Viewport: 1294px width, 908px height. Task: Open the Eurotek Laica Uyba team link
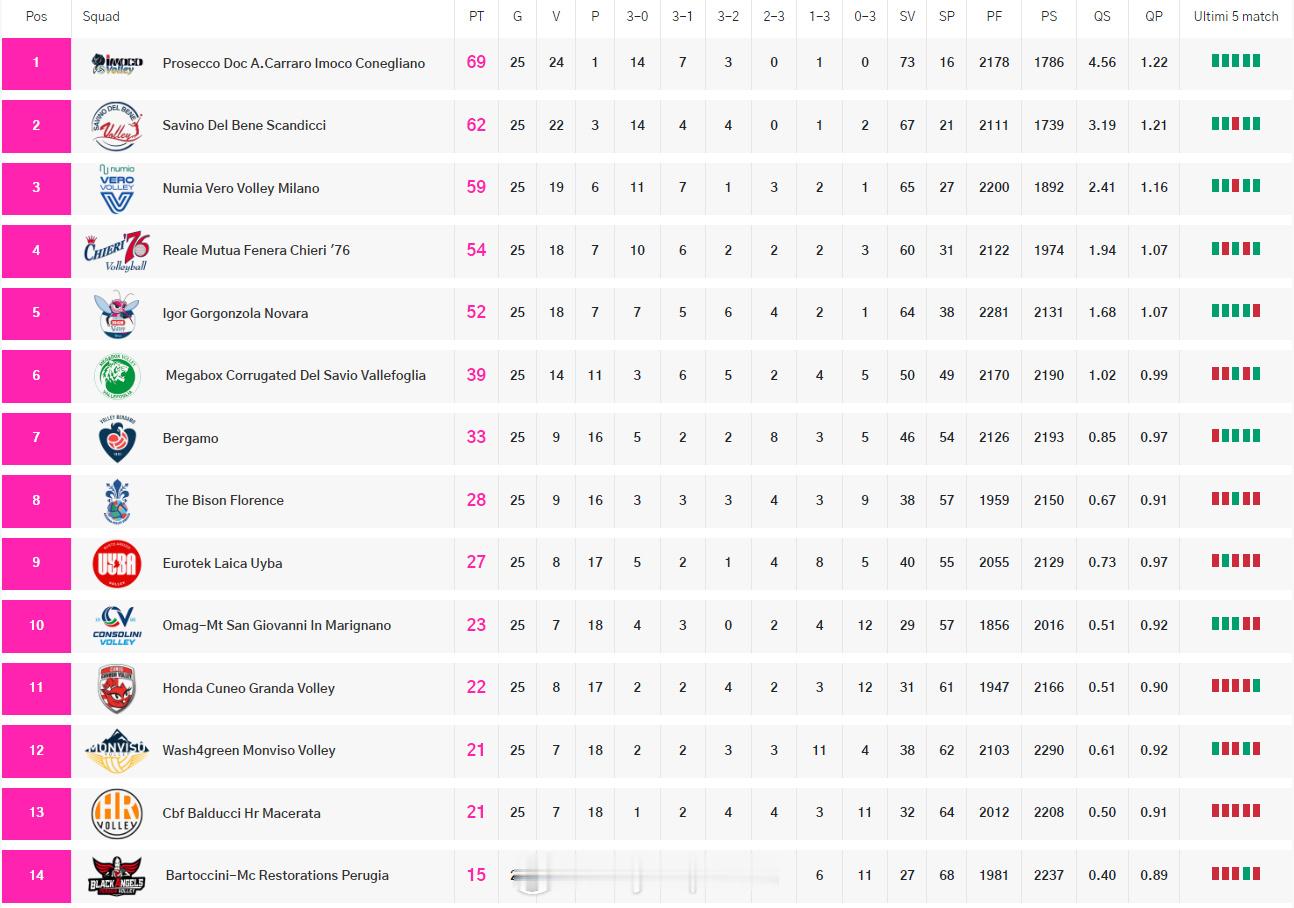pyautogui.click(x=222, y=563)
